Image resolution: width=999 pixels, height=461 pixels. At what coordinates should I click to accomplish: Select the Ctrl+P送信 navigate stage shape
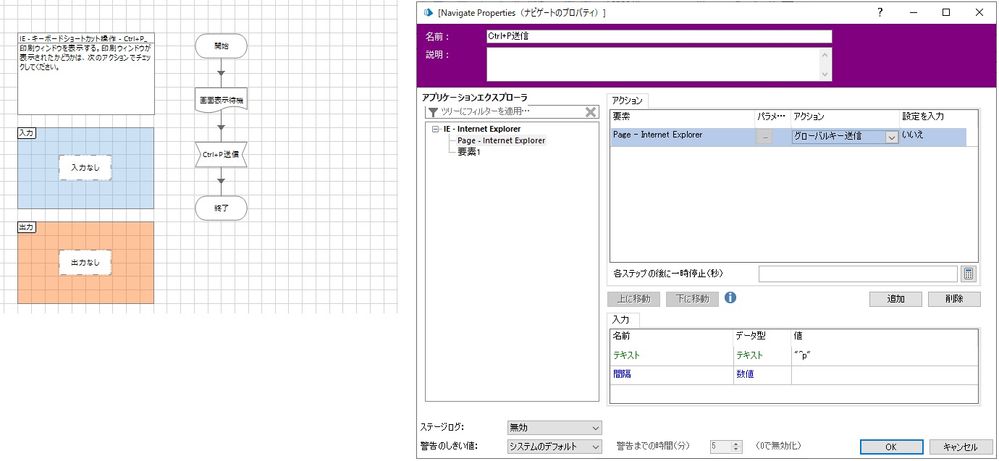click(220, 155)
